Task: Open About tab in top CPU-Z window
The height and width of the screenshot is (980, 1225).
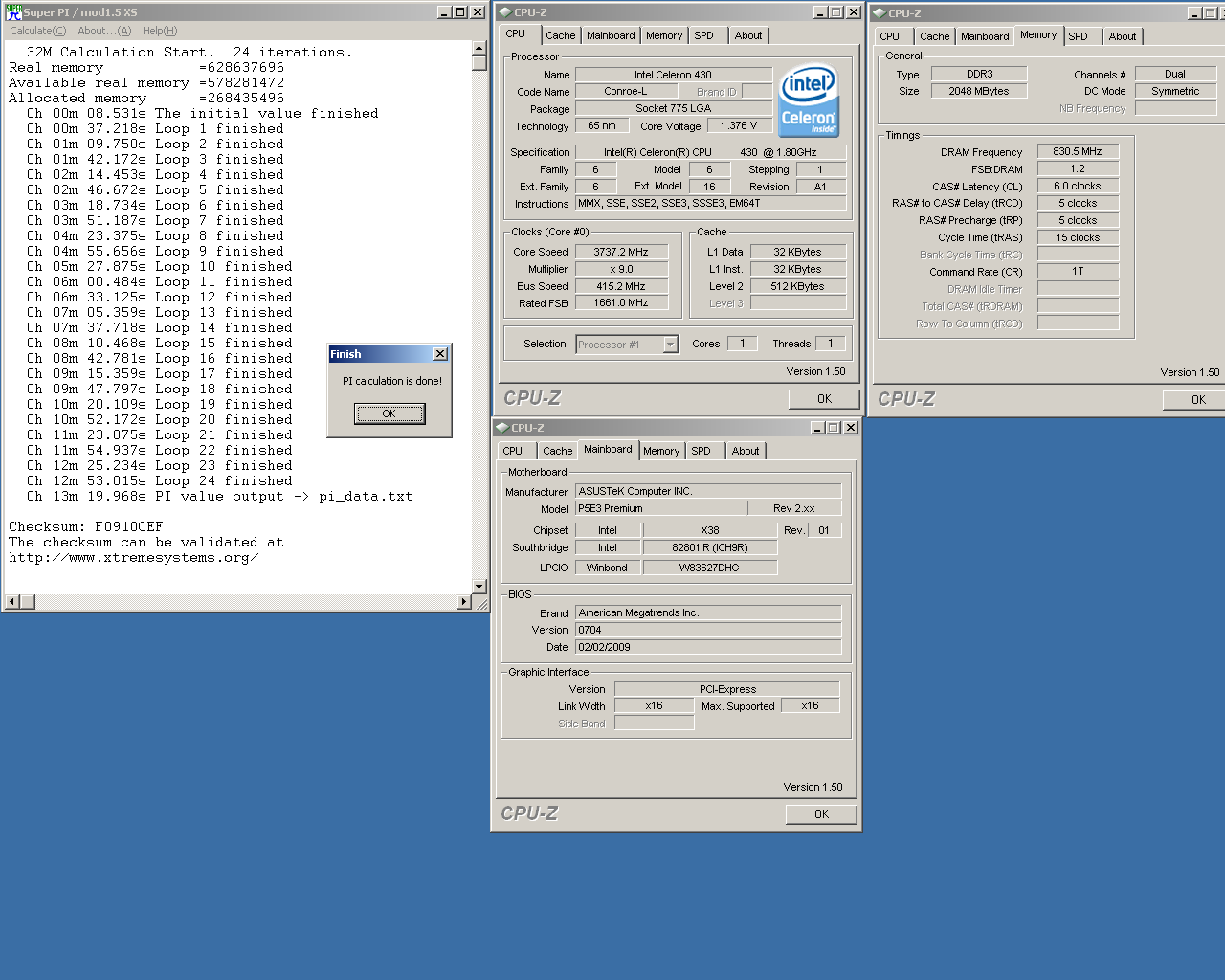Action: click(748, 35)
